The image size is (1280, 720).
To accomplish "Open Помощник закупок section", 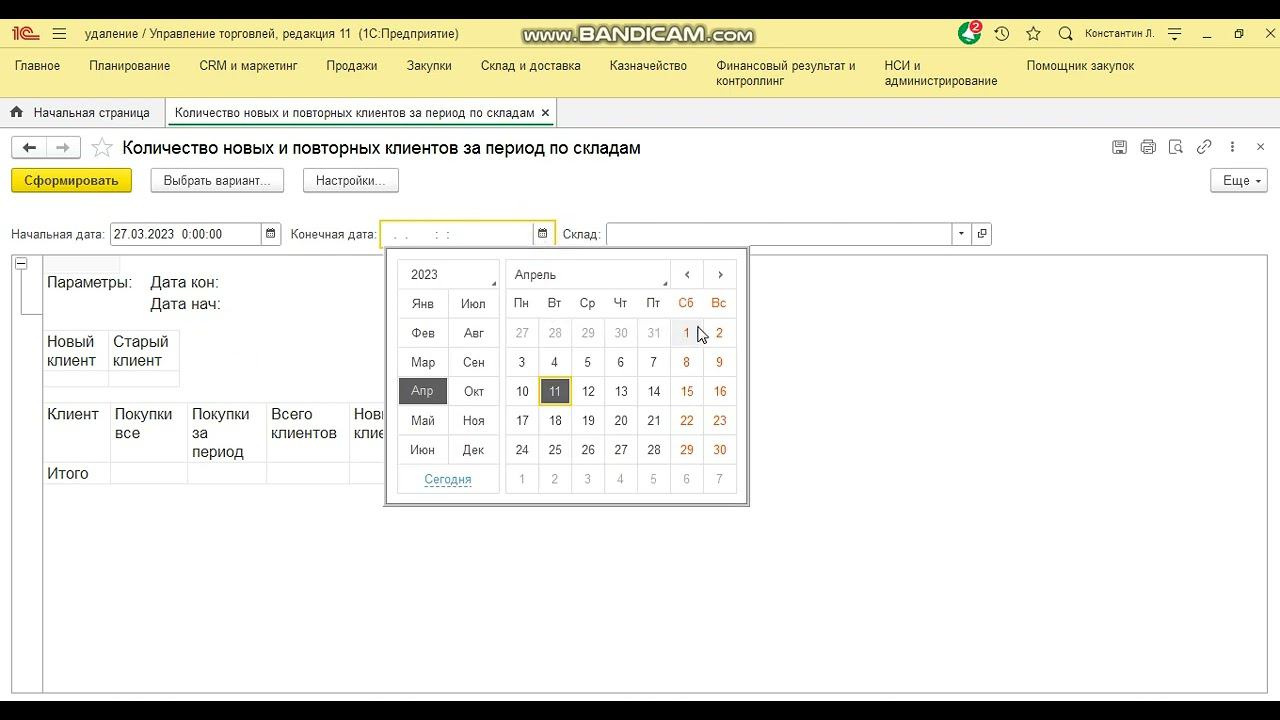I will point(1080,66).
